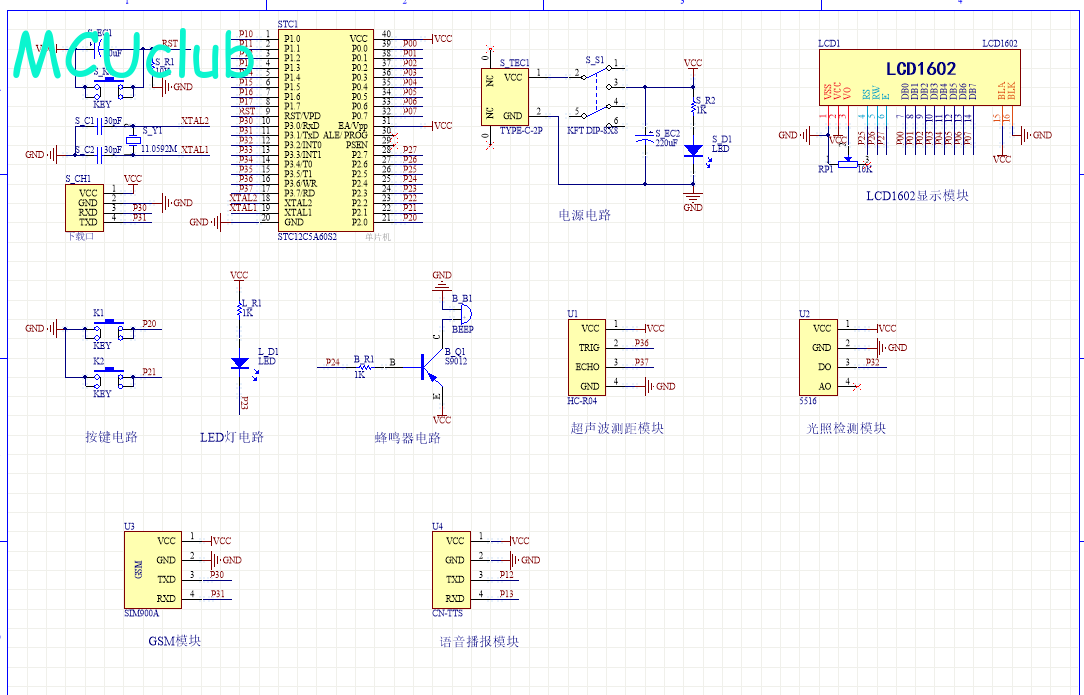Click the HC-R04 ultrasonic module U1

point(590,357)
